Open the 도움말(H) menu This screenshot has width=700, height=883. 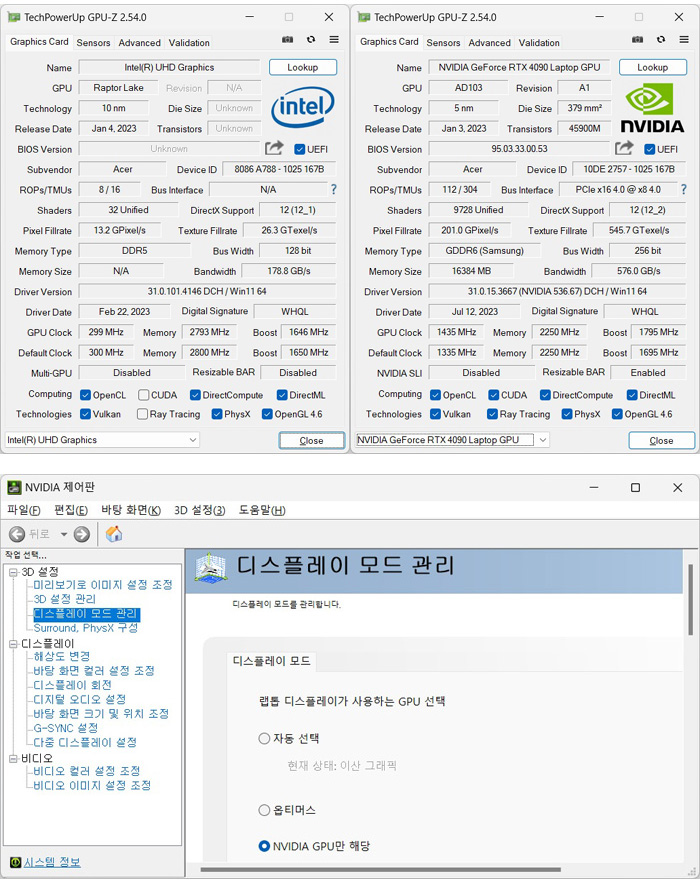point(262,510)
